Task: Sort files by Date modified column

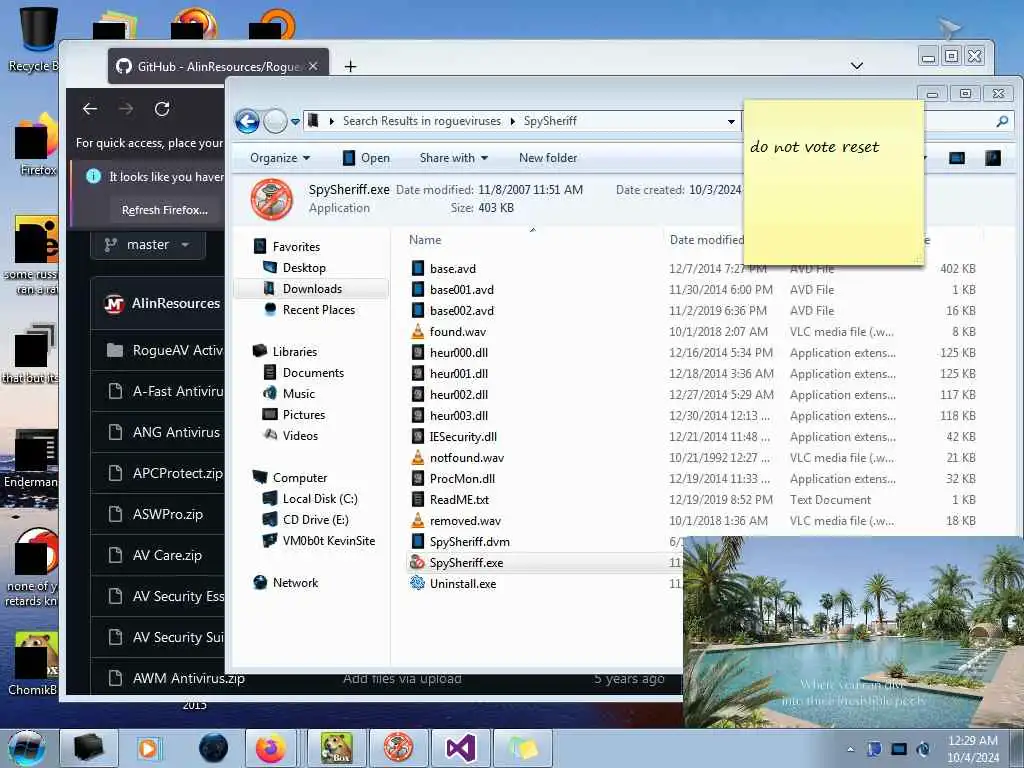Action: pos(706,240)
